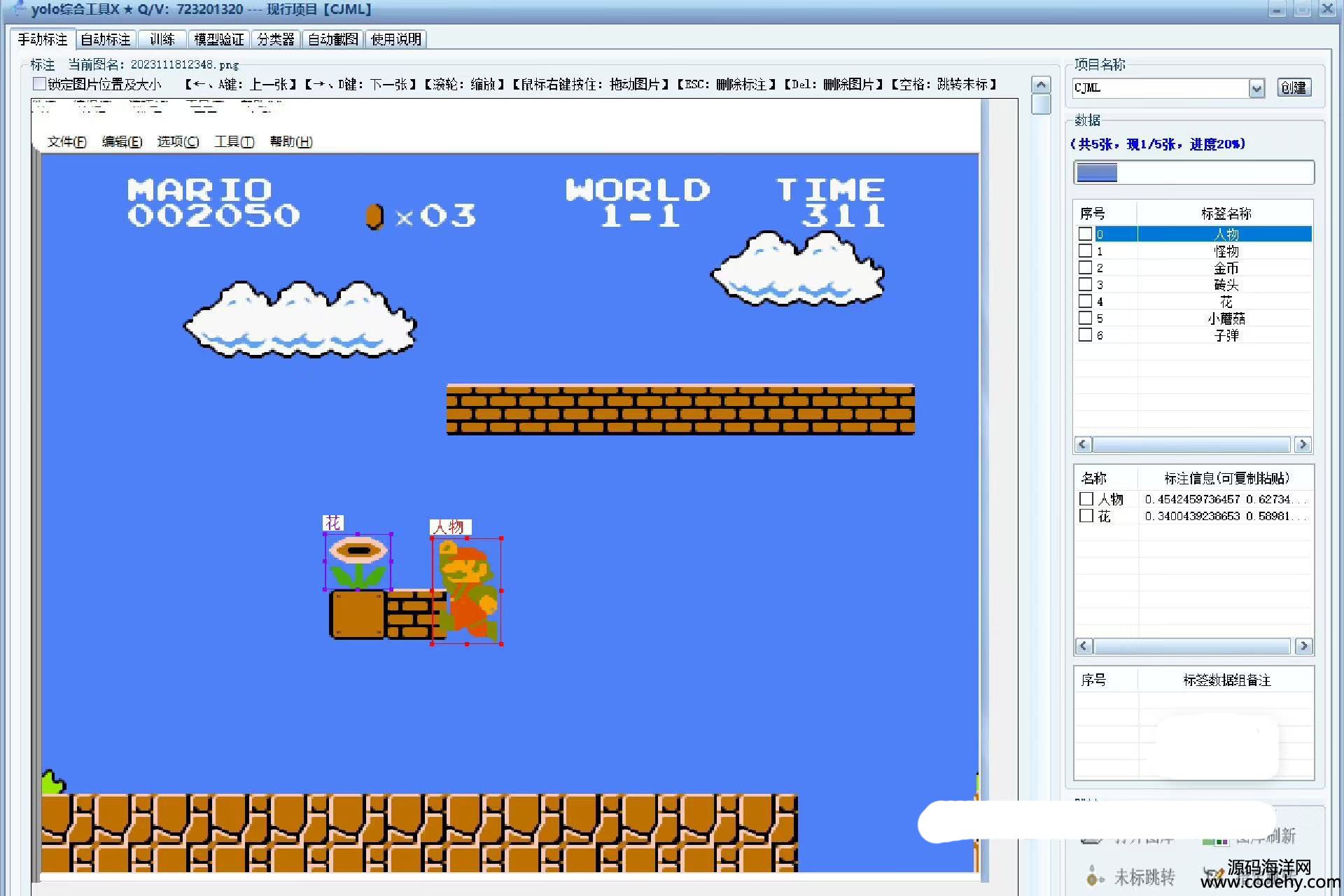Expand the project name dropdown arrow
The image size is (1344, 896).
1256,88
